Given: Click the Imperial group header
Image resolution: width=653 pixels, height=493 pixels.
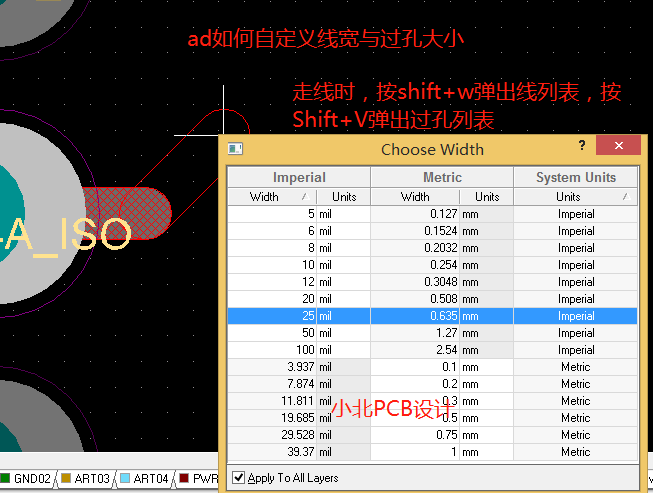Looking at the screenshot, I should tap(299, 177).
